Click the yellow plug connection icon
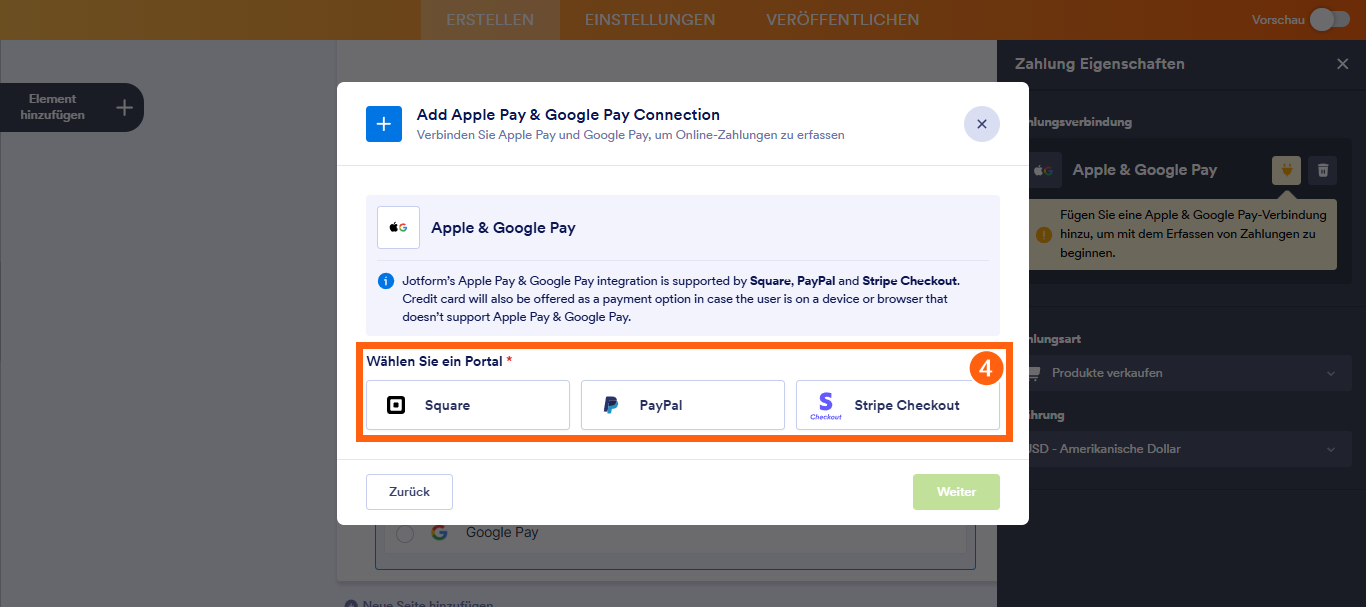This screenshot has width=1366, height=607. tap(1287, 170)
